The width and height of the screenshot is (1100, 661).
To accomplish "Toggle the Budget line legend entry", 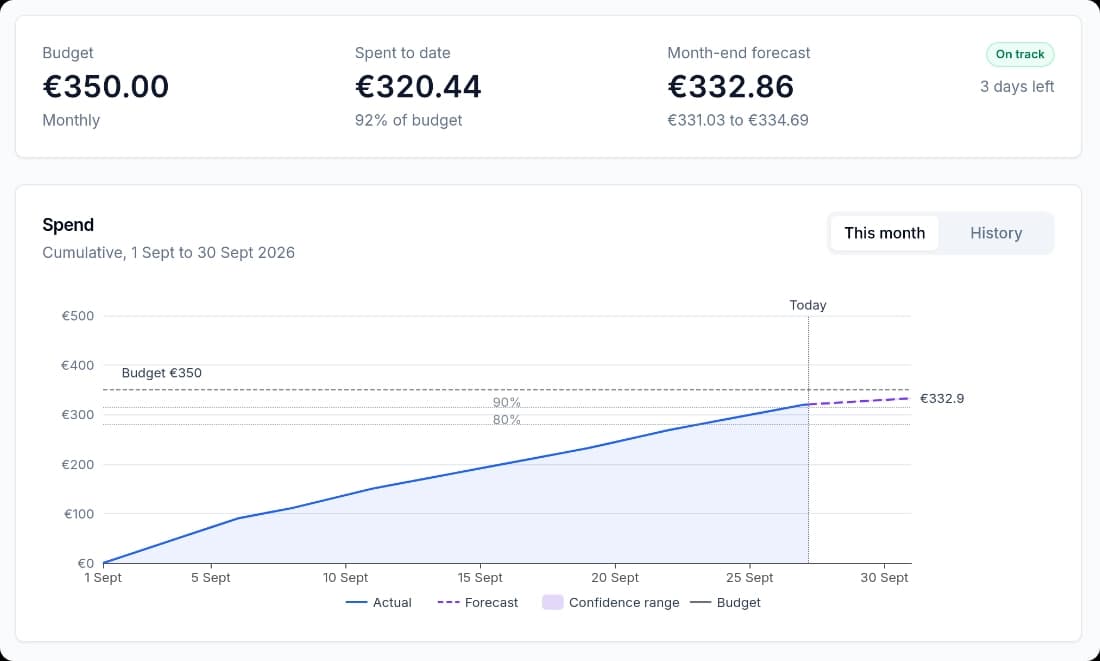I will 725,602.
